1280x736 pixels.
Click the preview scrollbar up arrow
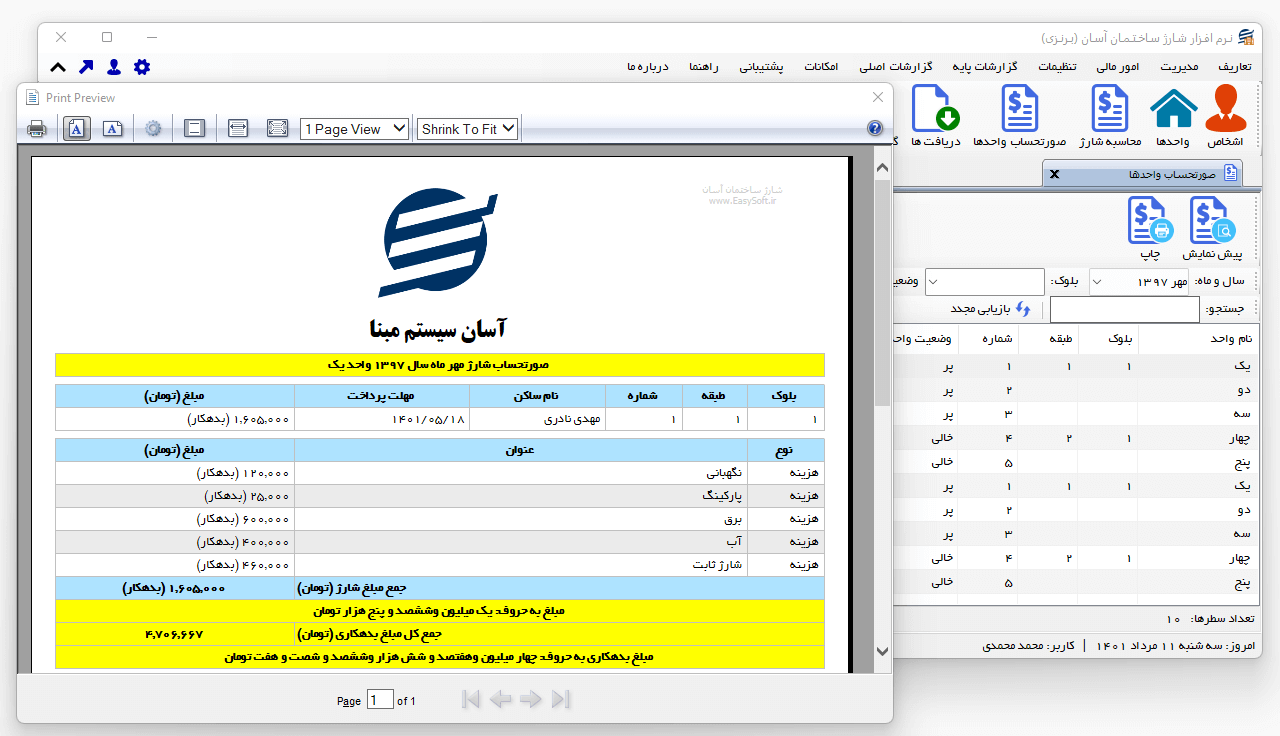(882, 169)
